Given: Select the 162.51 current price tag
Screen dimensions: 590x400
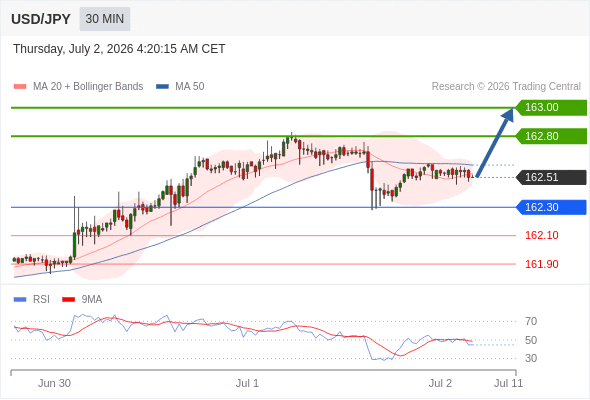Looking at the screenshot, I should pyautogui.click(x=551, y=177).
